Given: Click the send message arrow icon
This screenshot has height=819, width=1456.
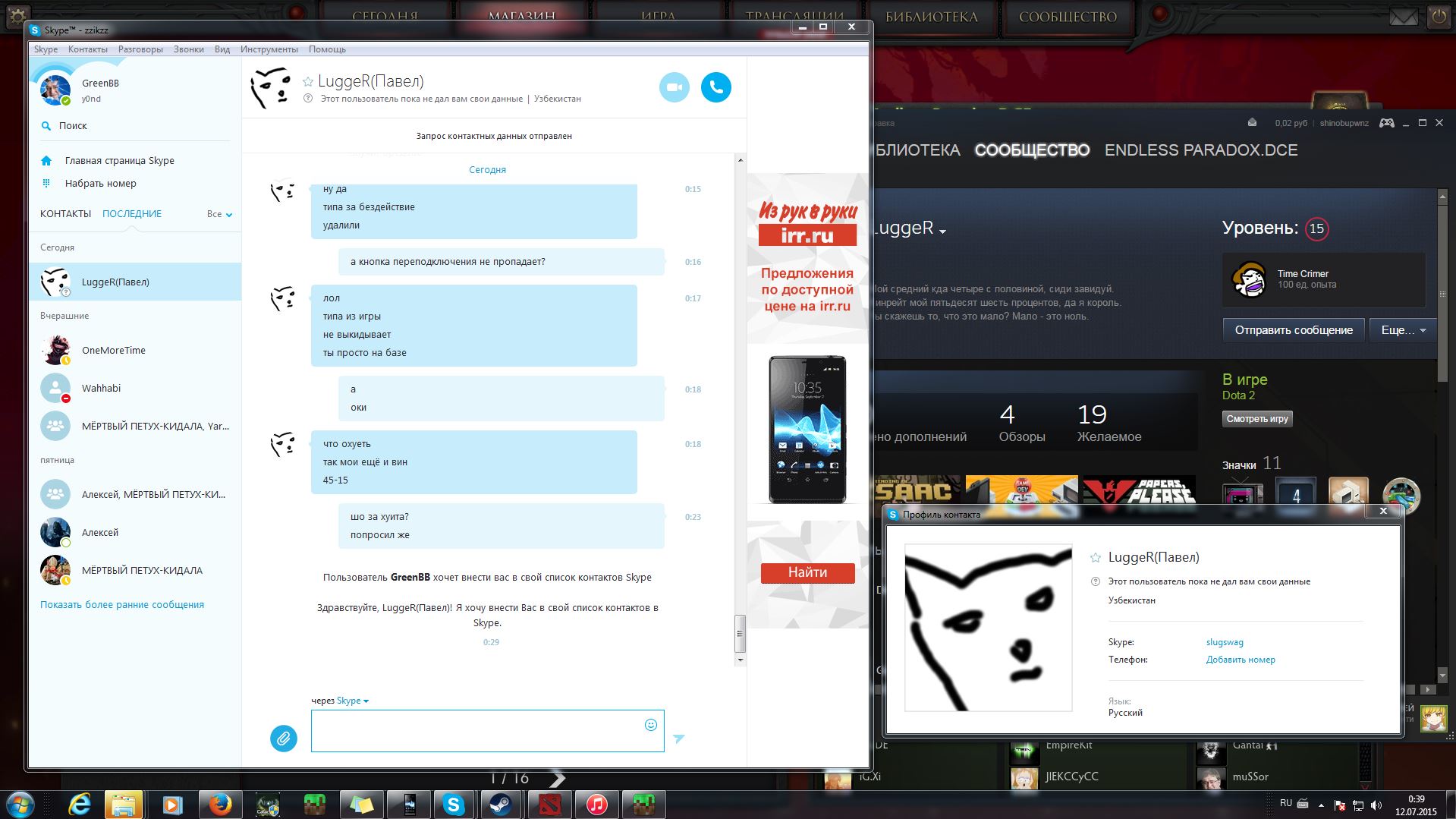Looking at the screenshot, I should [x=678, y=738].
